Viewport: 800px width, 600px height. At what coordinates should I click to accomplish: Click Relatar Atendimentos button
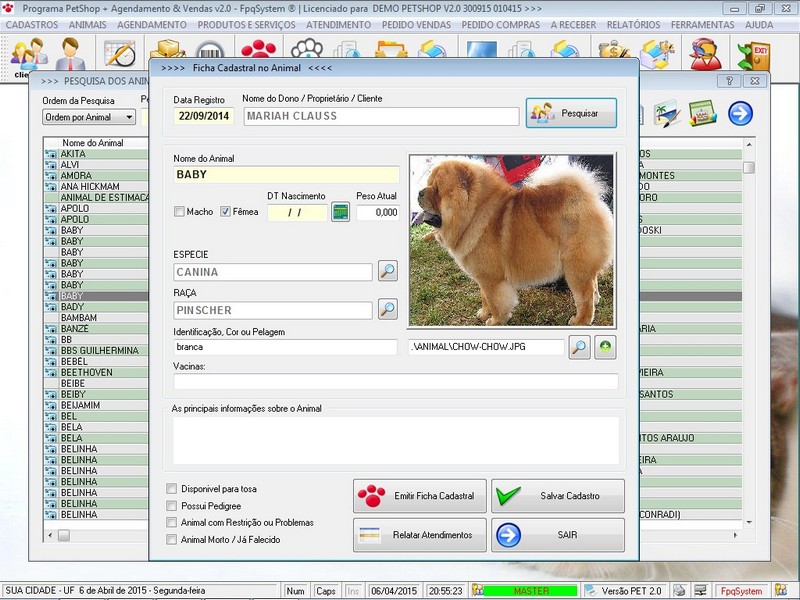coord(419,535)
